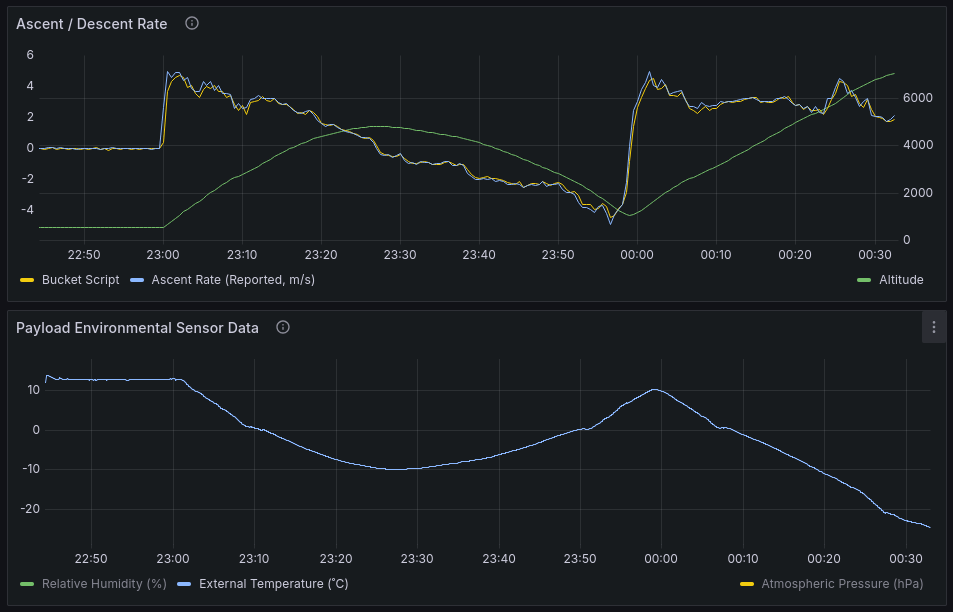Isolate the External Temperature (°C) series label
The width and height of the screenshot is (953, 612).
point(273,583)
